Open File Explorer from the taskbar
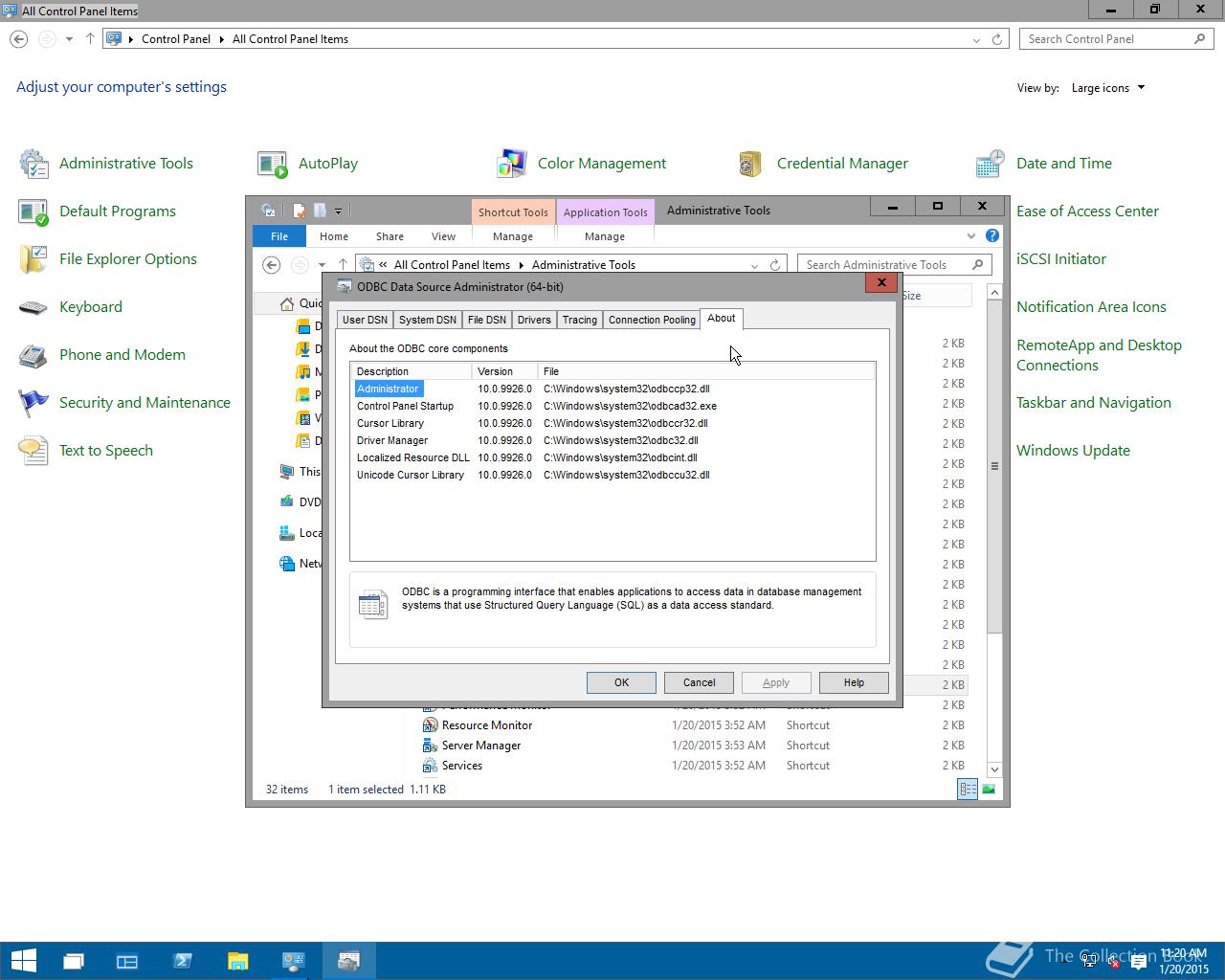 click(x=238, y=961)
